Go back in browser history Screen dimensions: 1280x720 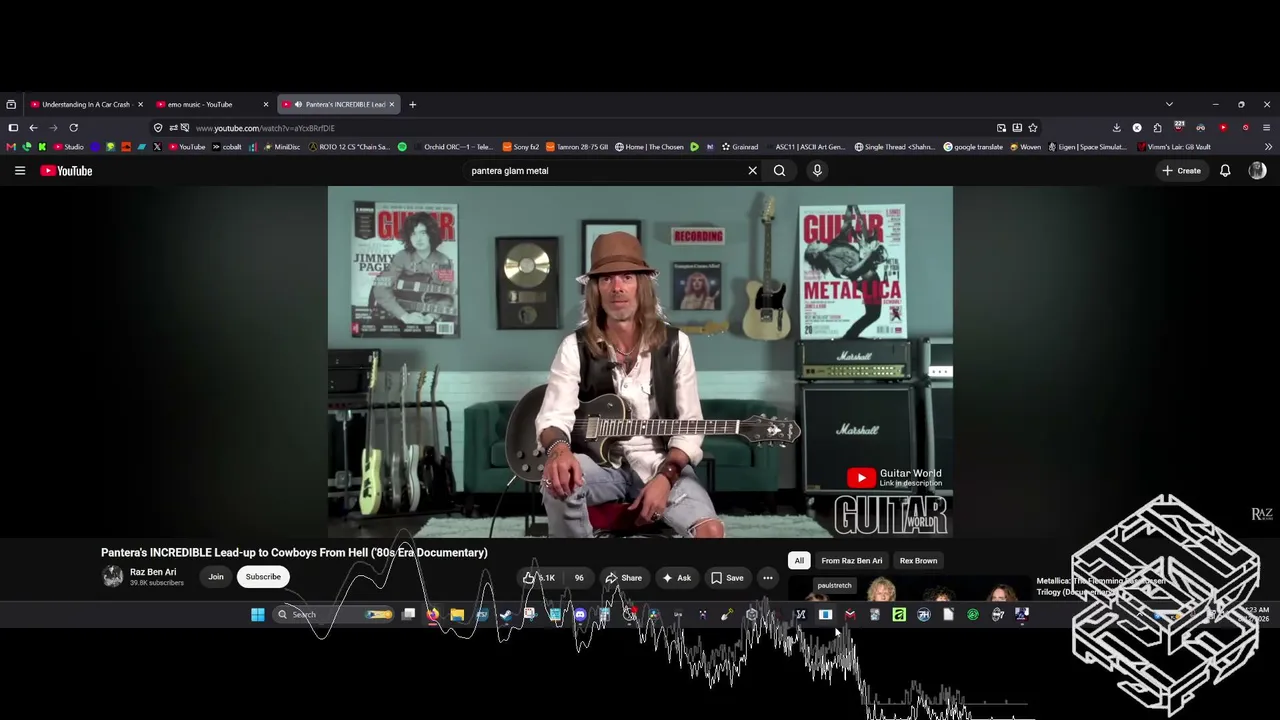(x=33, y=128)
